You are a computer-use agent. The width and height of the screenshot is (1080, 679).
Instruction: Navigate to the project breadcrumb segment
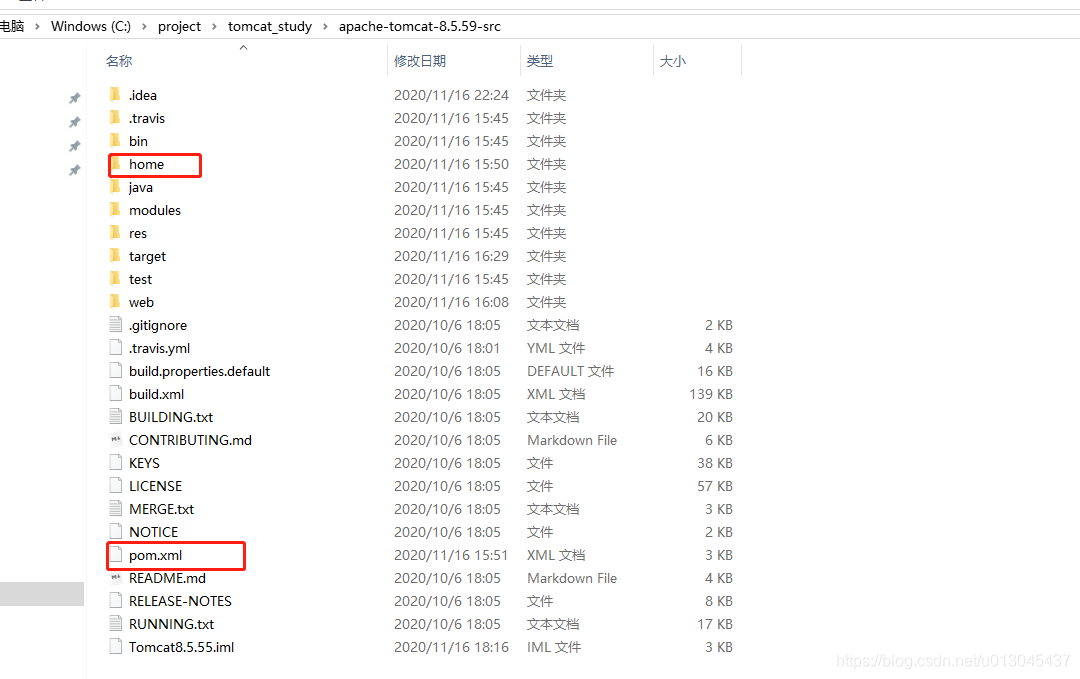click(179, 26)
